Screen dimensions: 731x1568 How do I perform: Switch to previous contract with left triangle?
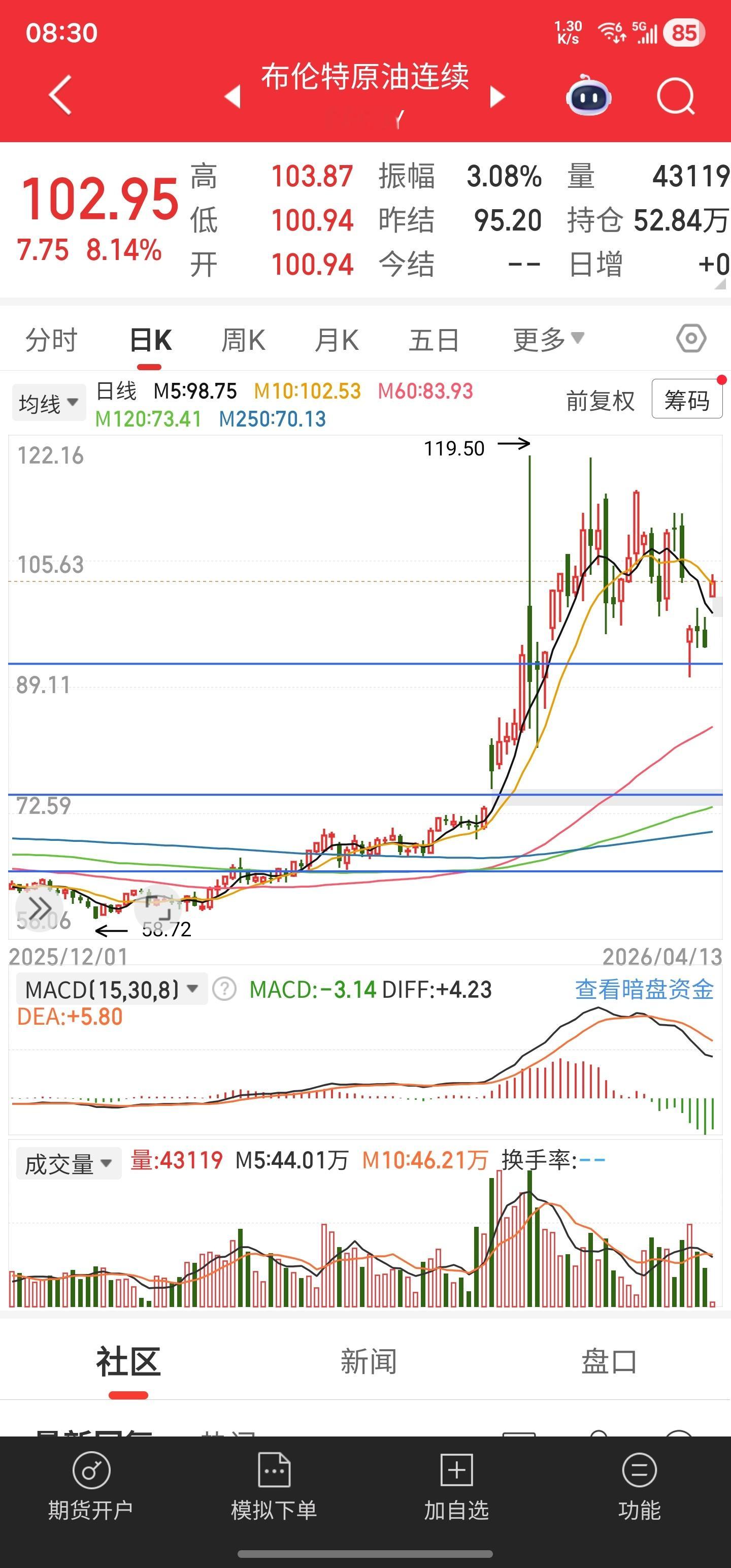point(232,96)
